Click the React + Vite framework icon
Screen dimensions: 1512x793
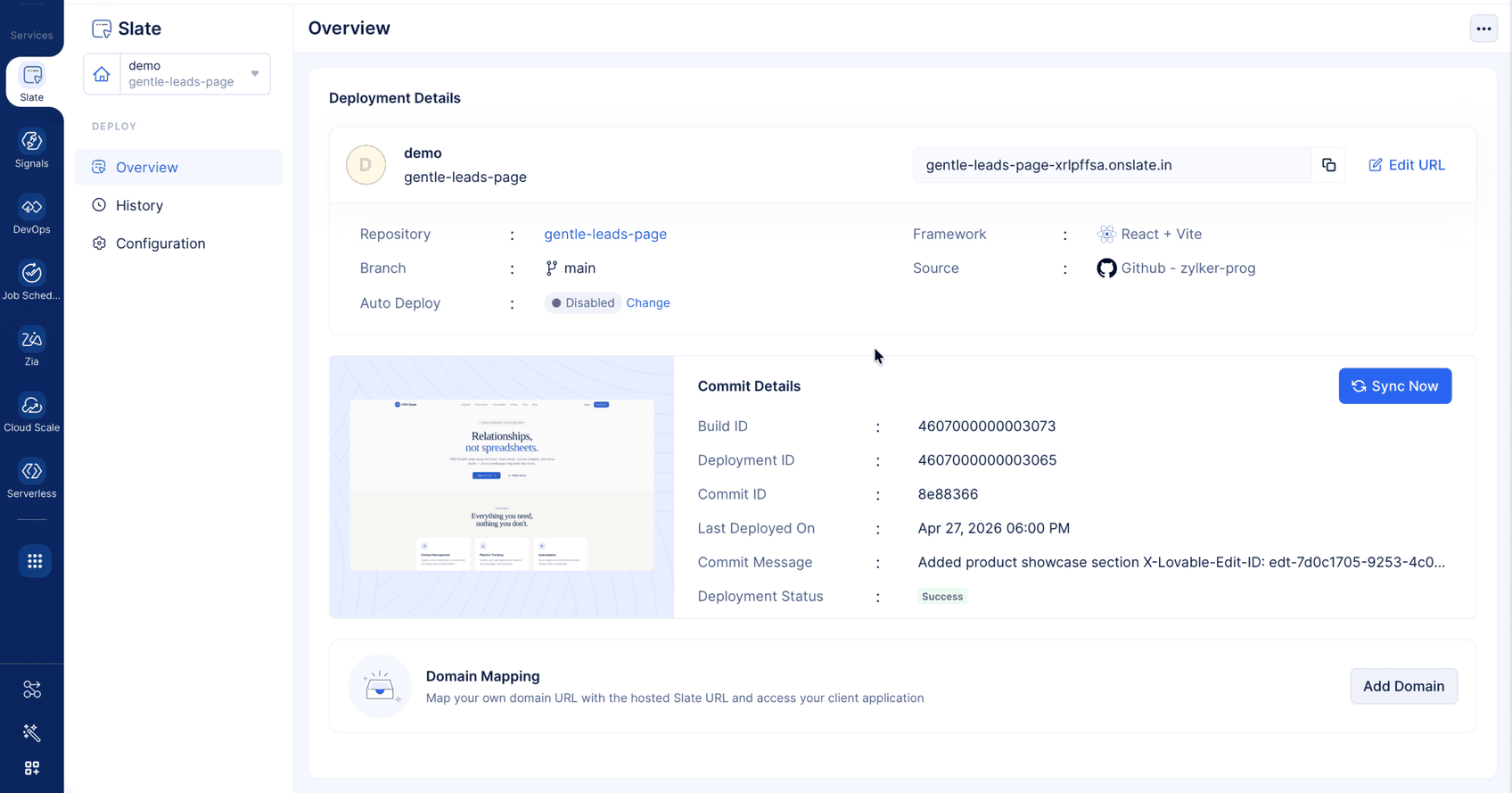(1106, 235)
